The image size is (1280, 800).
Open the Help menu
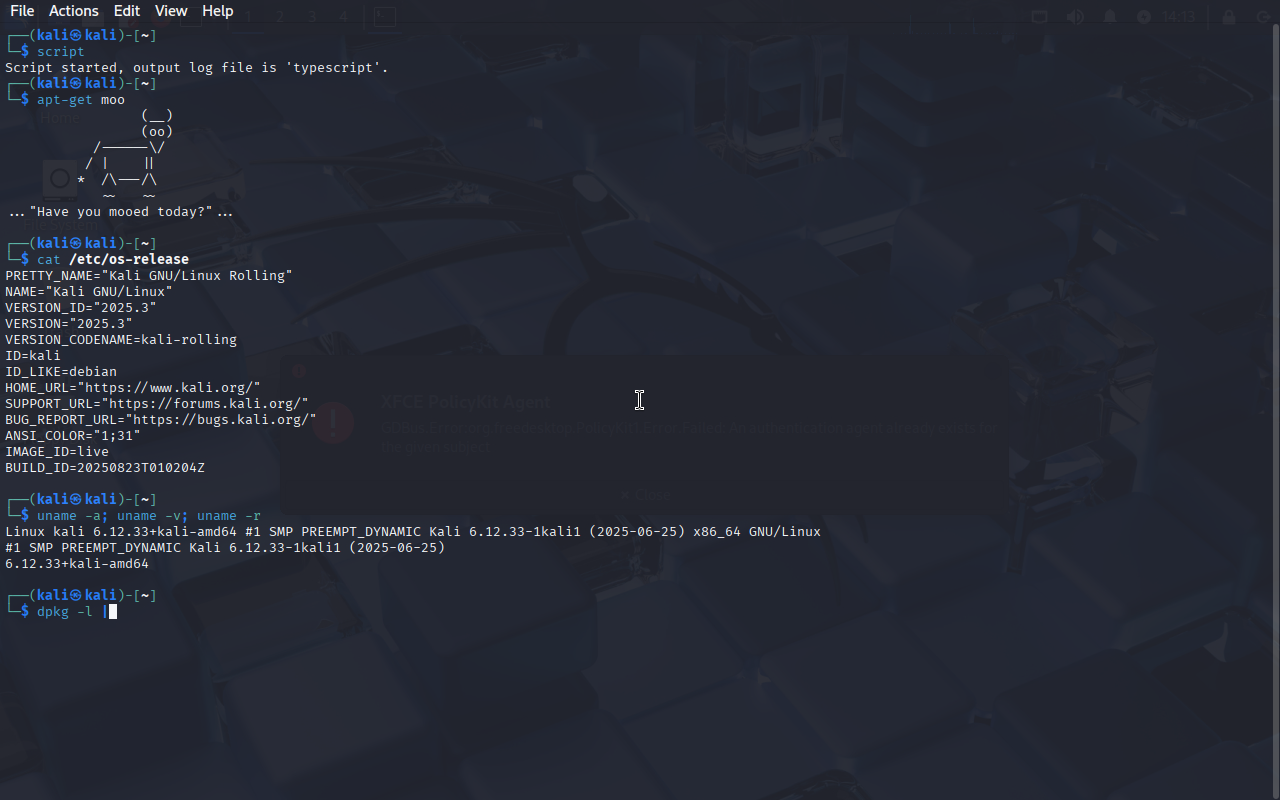[218, 11]
